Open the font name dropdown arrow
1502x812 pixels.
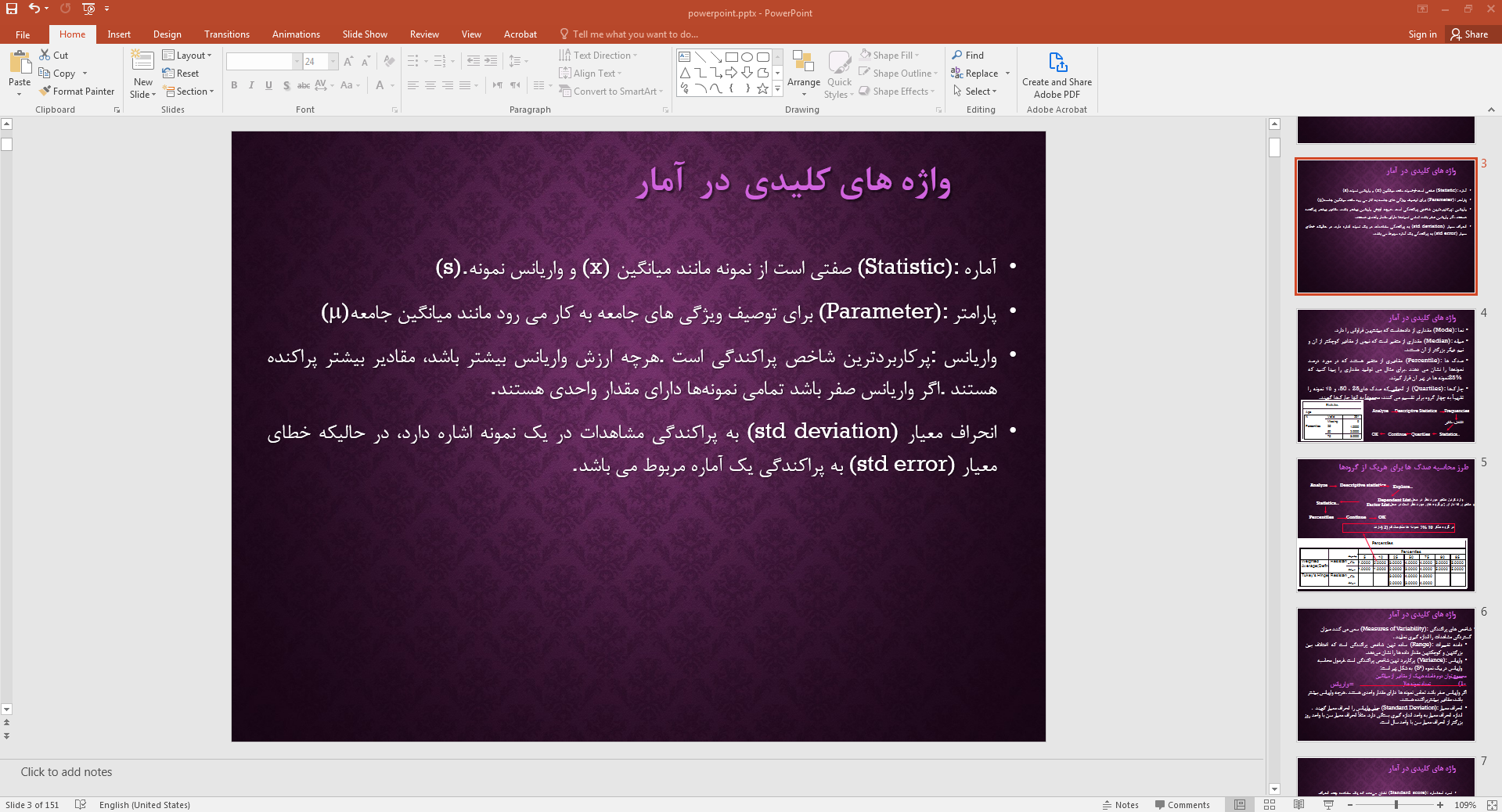(x=297, y=61)
